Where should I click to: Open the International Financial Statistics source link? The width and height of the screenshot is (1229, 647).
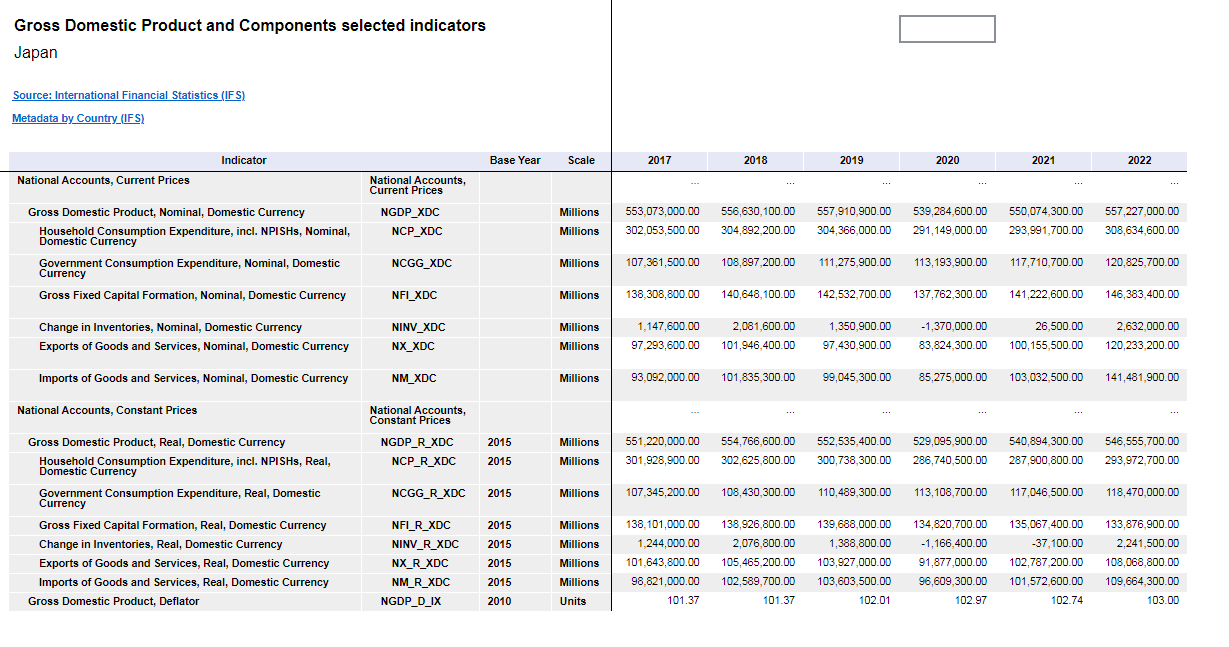coord(128,95)
